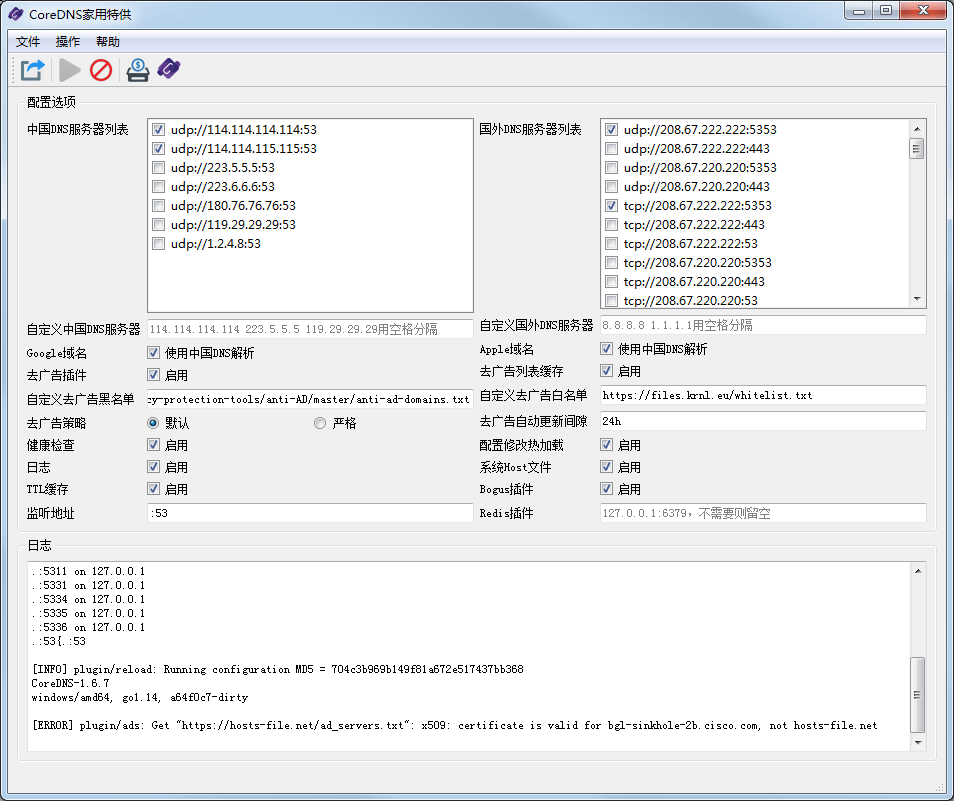
Task: Click the 自定义国外DNS服务器 input field
Action: pyautogui.click(x=763, y=325)
